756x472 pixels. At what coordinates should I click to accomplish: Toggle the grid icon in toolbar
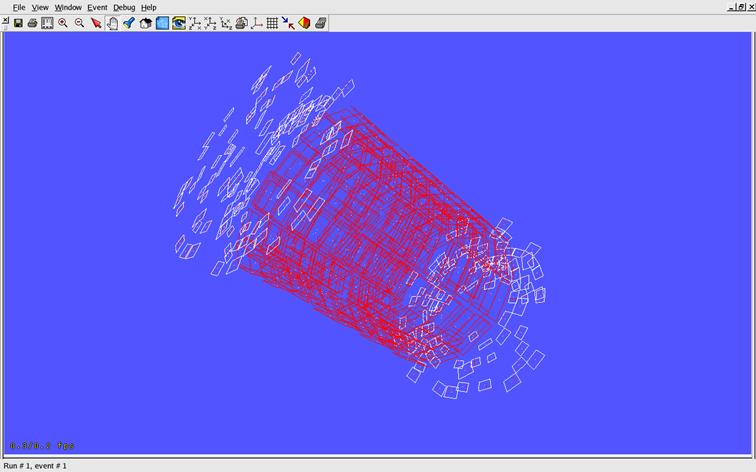(272, 23)
